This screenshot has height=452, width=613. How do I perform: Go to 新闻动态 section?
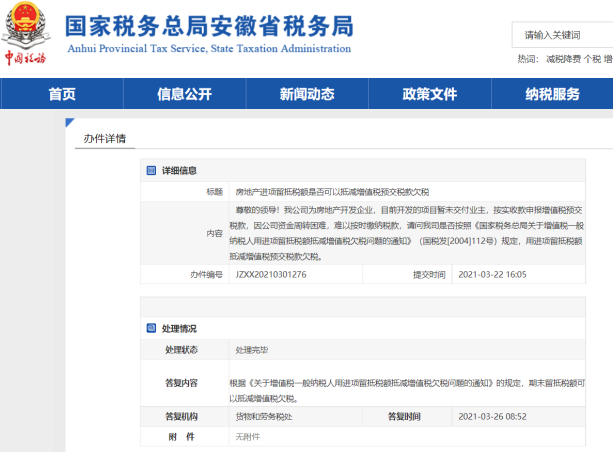(307, 94)
